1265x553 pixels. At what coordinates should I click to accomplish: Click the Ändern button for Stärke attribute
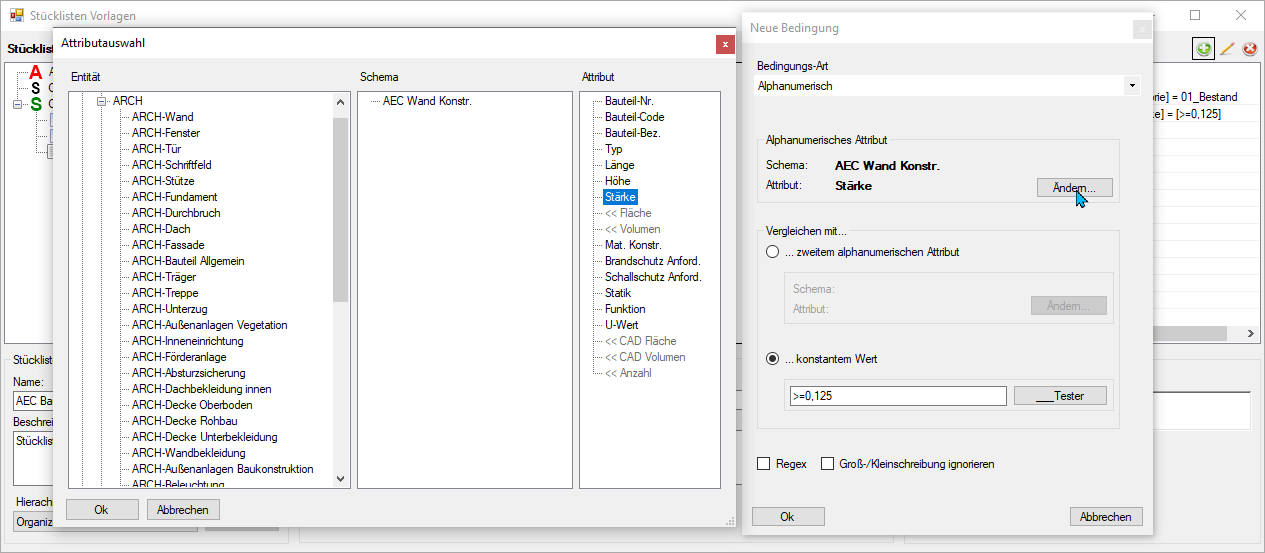(1075, 187)
